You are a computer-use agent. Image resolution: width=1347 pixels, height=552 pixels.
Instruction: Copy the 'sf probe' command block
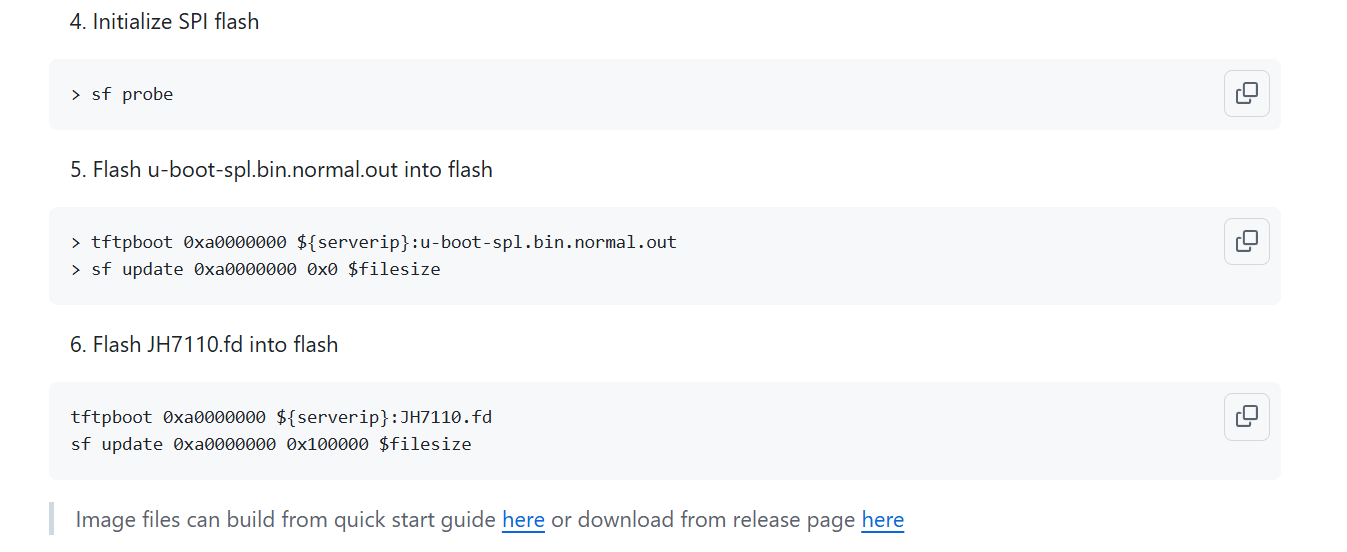(x=1246, y=94)
